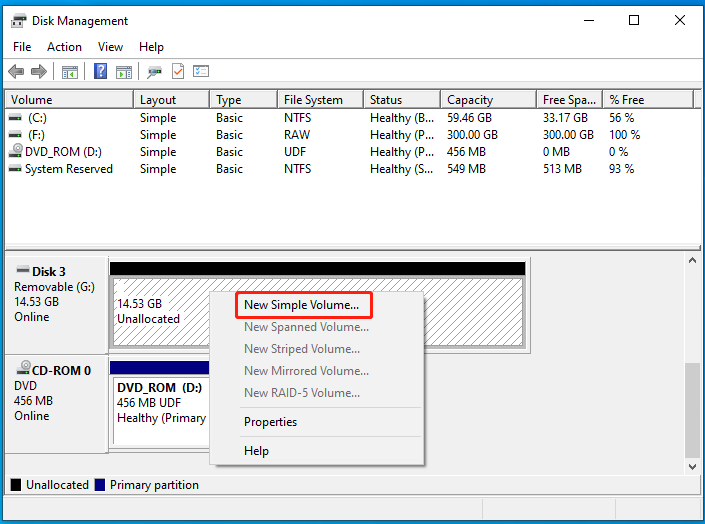The image size is (705, 524).
Task: Click the CD-ROM 0 disc icon
Action: pyautogui.click(x=23, y=367)
